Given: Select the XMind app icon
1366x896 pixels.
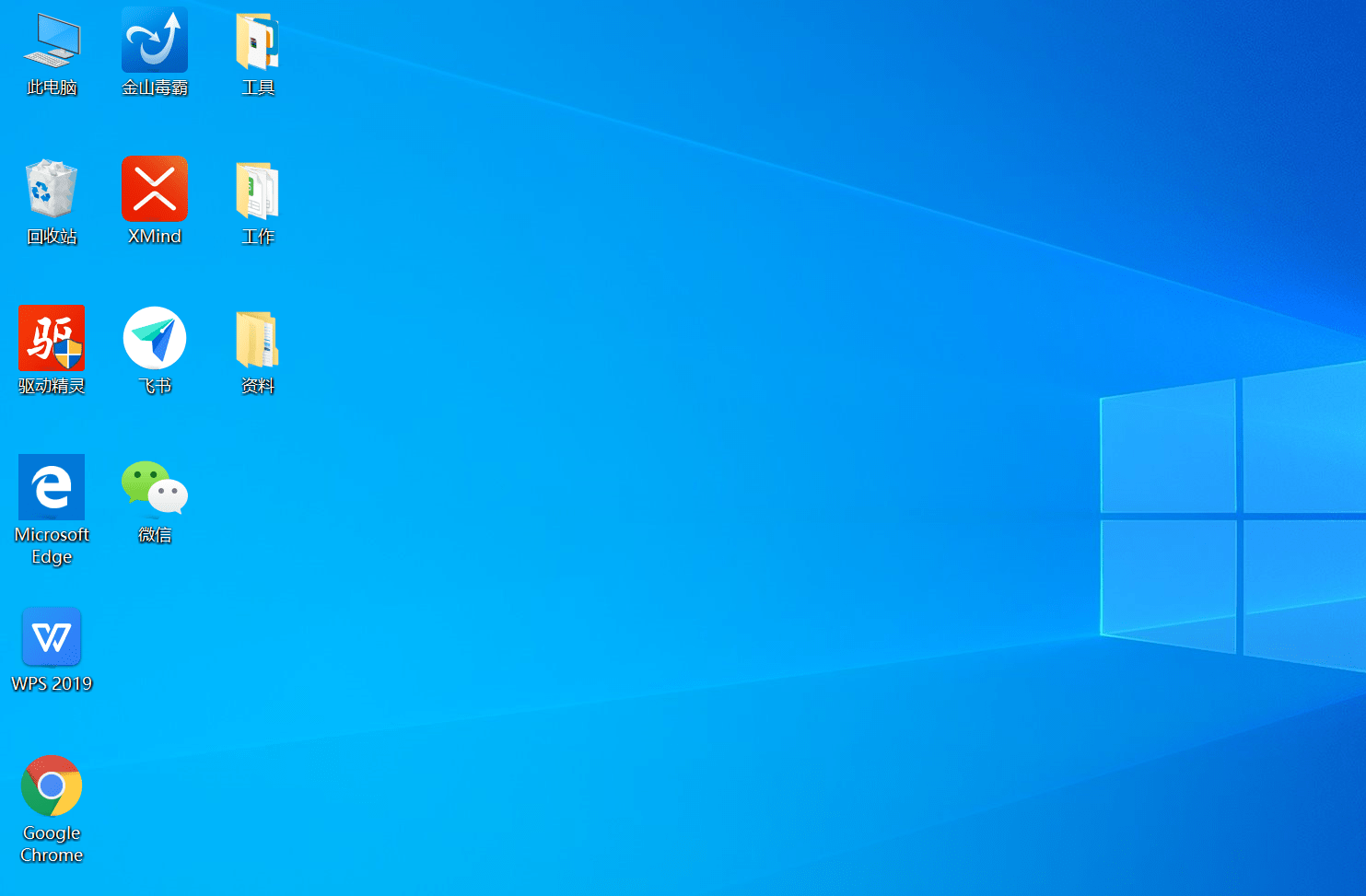Looking at the screenshot, I should click(x=155, y=189).
